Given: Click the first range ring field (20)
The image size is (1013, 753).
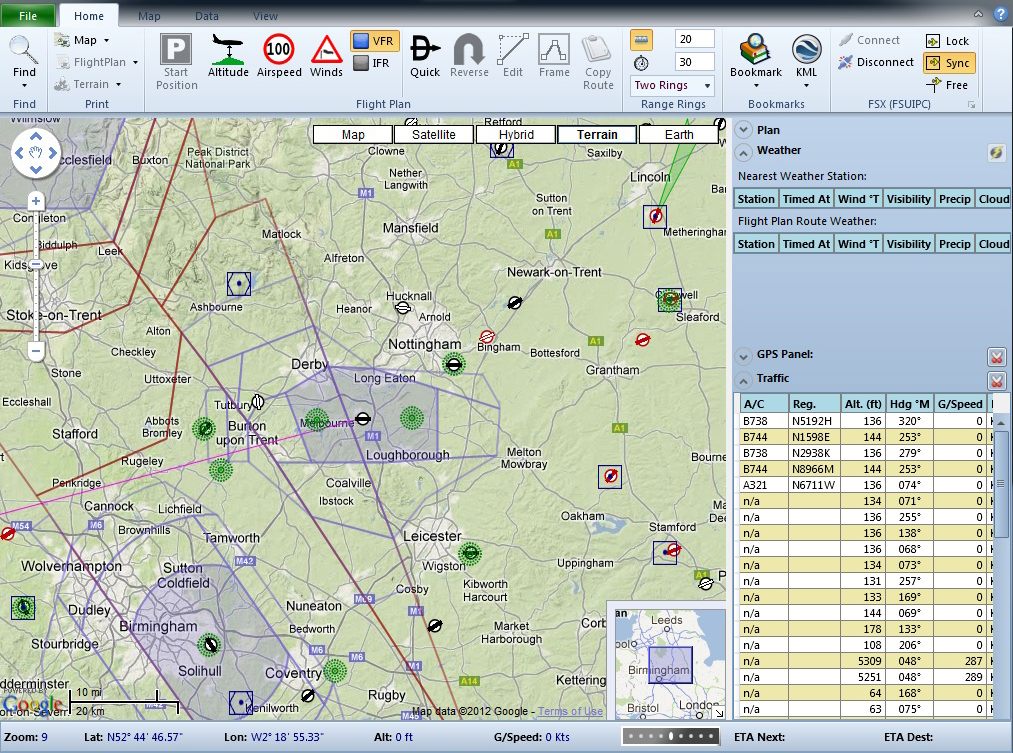Looking at the screenshot, I should coord(694,39).
